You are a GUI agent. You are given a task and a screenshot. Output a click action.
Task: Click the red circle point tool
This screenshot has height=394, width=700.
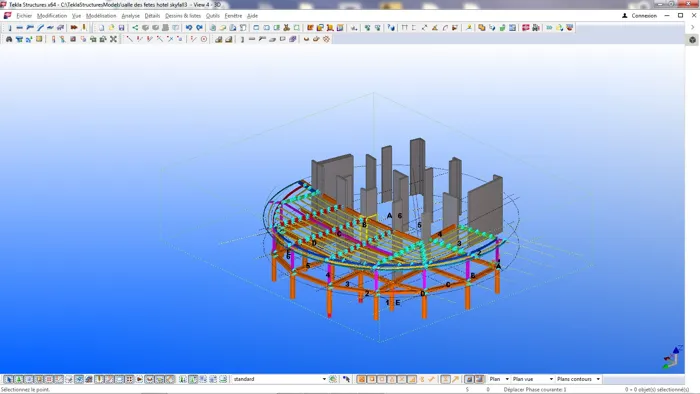204,39
